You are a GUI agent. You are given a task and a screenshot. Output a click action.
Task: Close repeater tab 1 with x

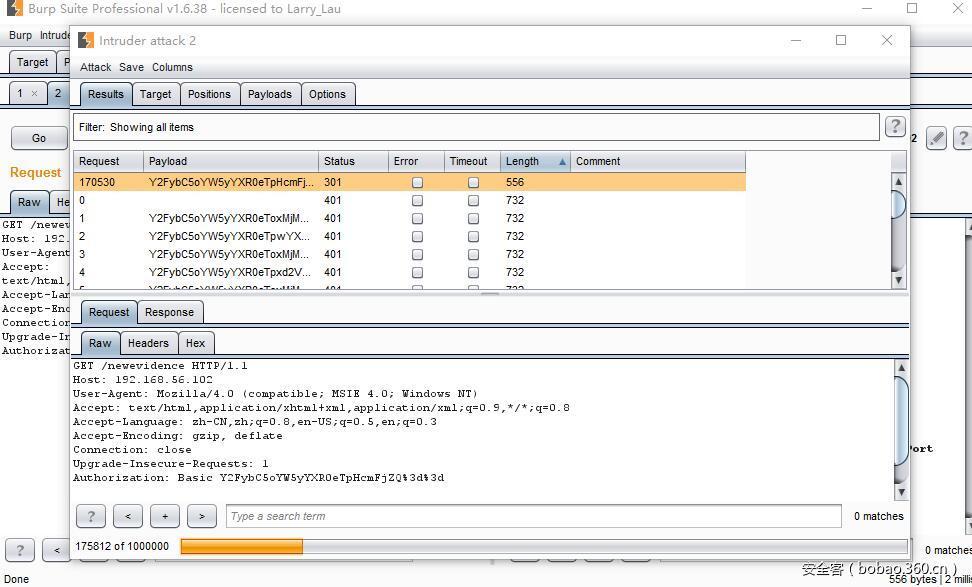click(x=34, y=93)
